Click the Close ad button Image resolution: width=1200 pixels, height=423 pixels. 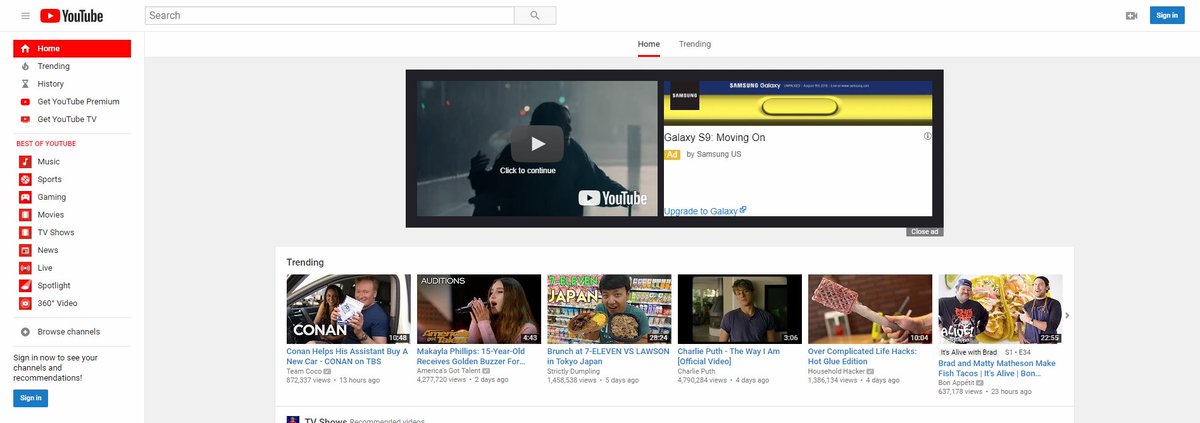(x=925, y=232)
